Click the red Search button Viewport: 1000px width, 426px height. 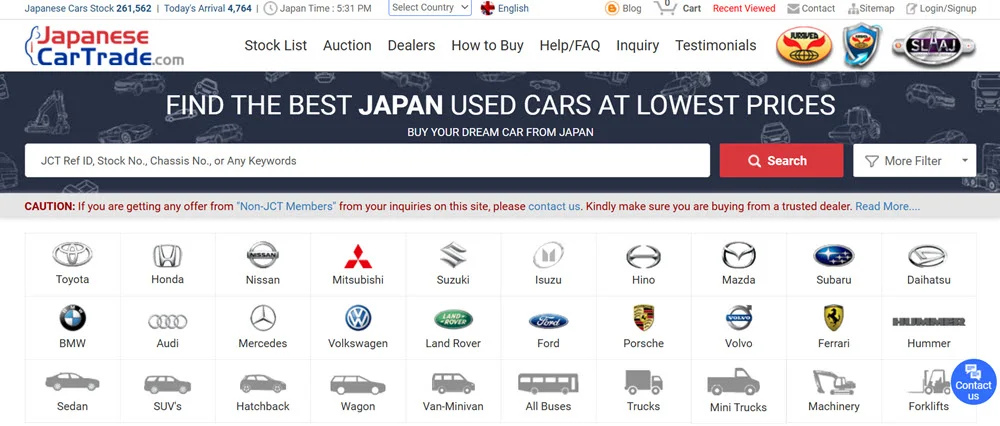[781, 161]
